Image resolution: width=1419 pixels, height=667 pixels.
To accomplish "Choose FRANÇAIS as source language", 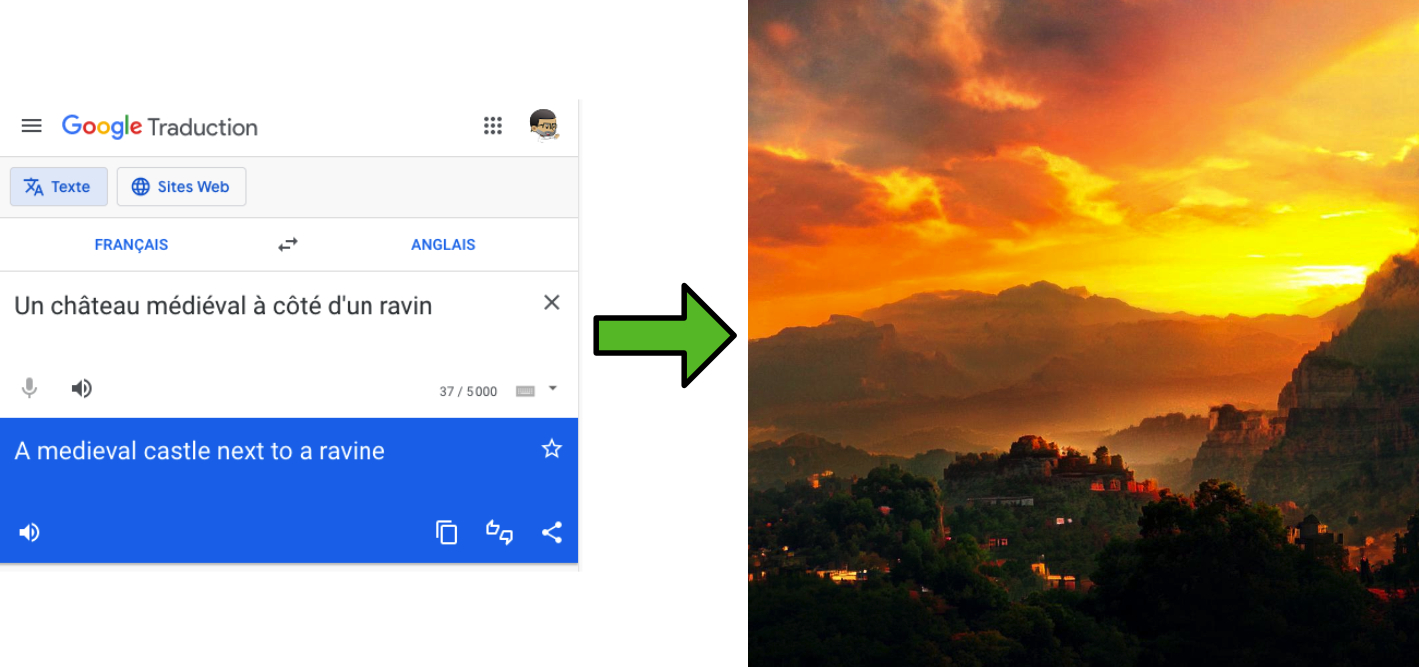I will (131, 245).
